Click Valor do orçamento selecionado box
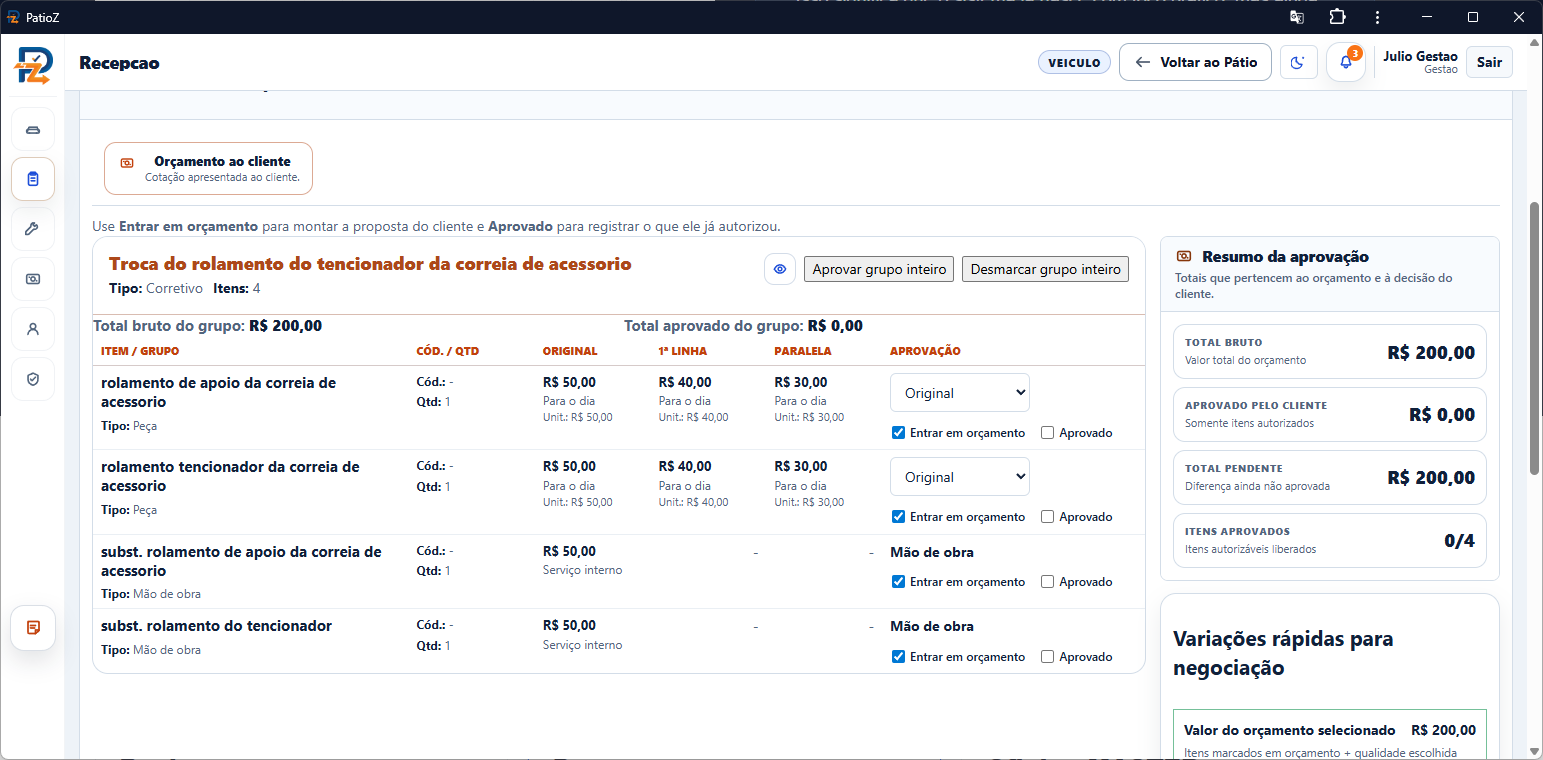 [x=1330, y=734]
